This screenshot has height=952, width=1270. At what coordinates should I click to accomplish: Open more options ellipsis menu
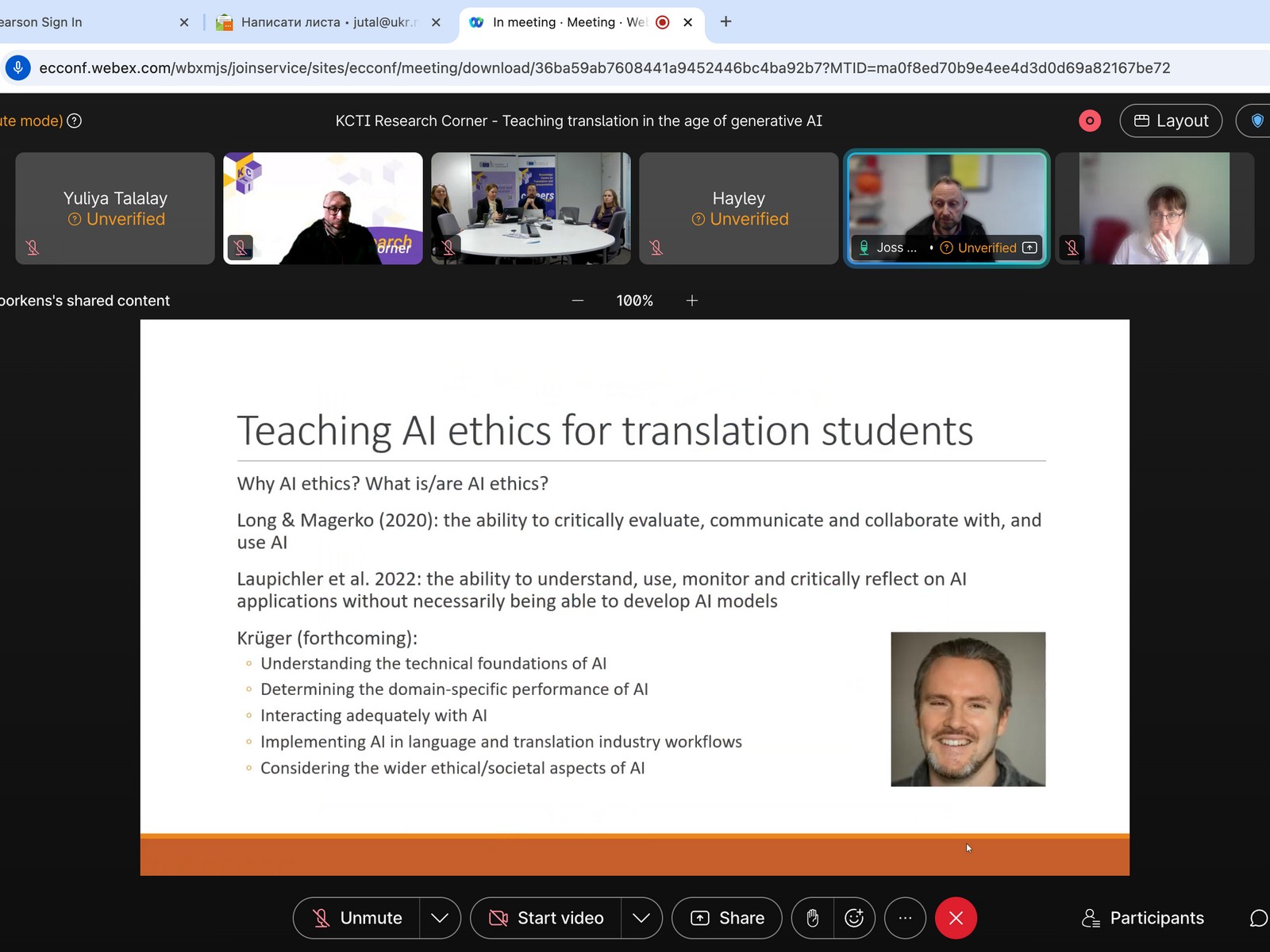pos(905,918)
